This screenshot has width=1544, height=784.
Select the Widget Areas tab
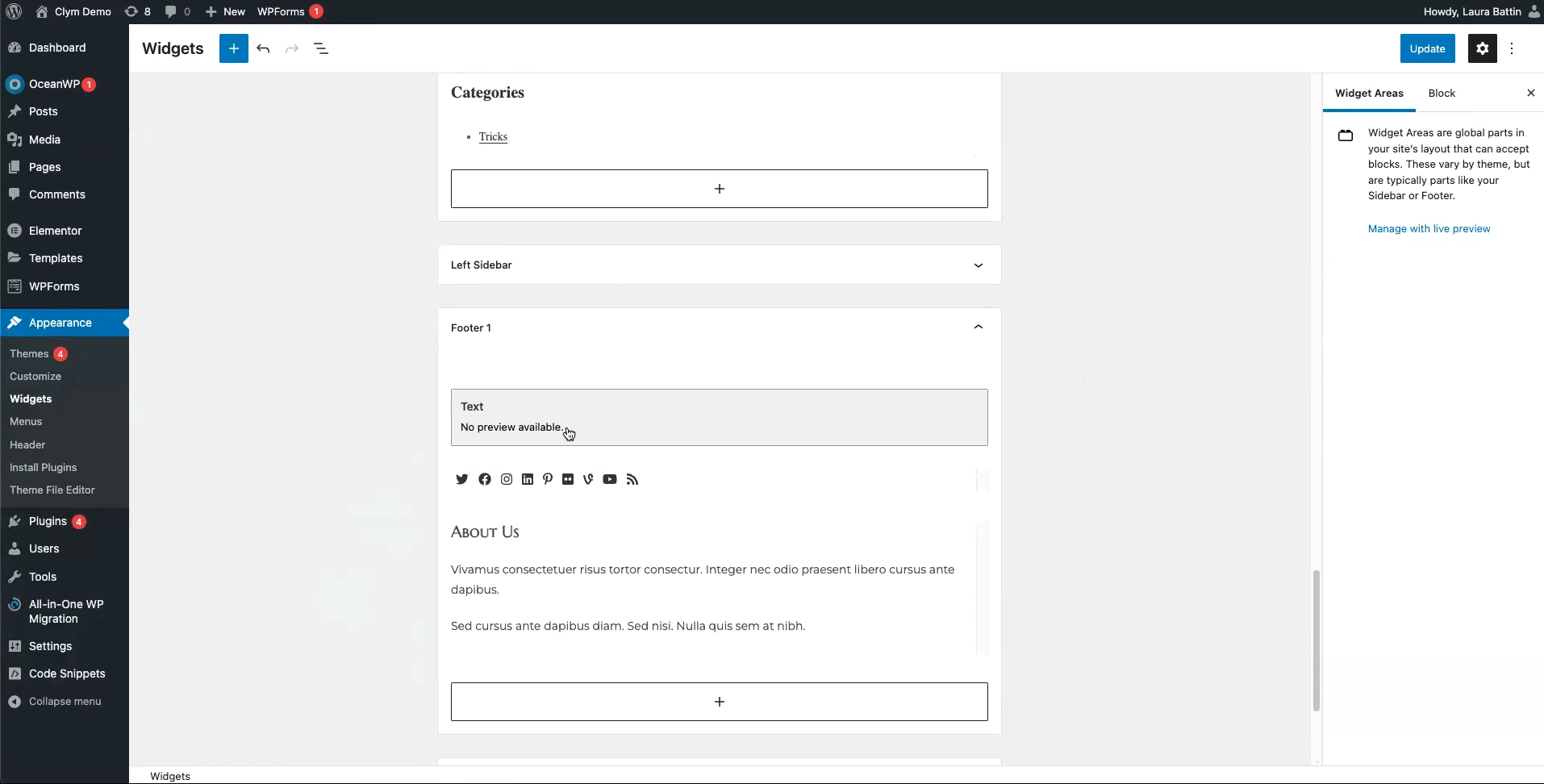pyautogui.click(x=1369, y=93)
